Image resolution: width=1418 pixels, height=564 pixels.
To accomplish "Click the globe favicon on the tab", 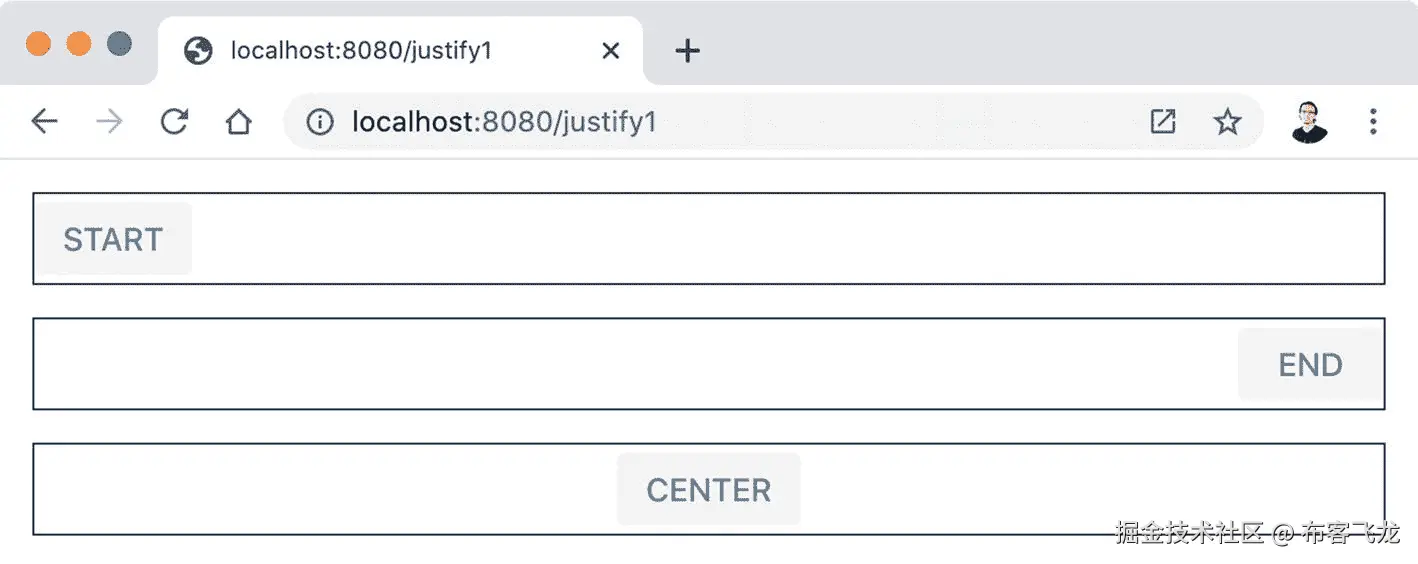I will coord(198,51).
